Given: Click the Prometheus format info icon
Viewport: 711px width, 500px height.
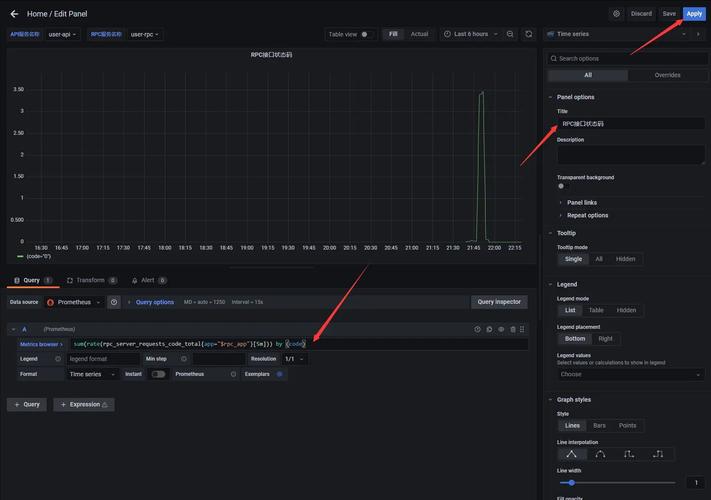Looking at the screenshot, I should tap(233, 374).
